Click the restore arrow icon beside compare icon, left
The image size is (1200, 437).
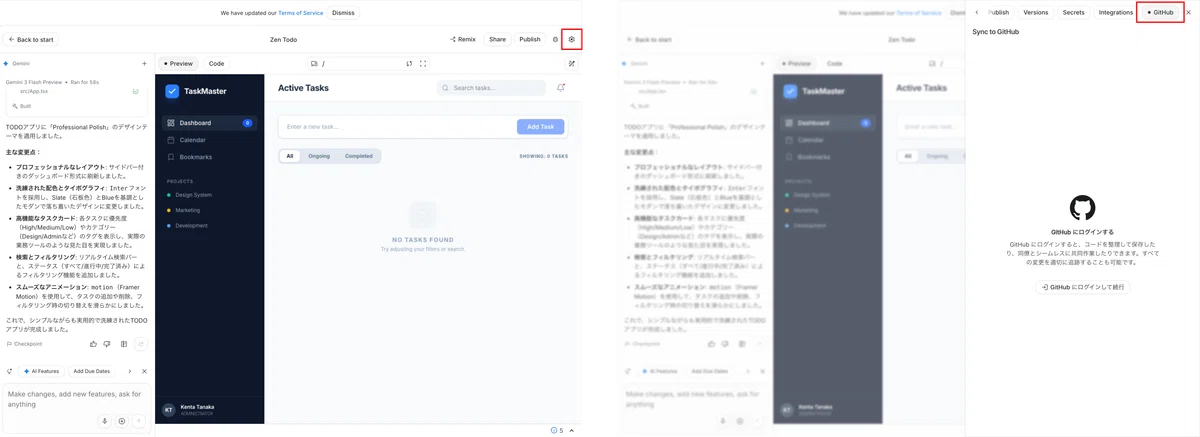point(140,344)
